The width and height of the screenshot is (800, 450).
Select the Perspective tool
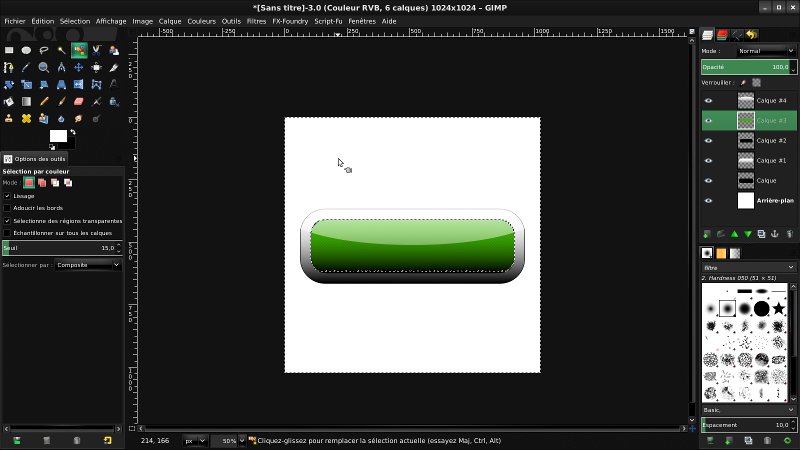61,84
